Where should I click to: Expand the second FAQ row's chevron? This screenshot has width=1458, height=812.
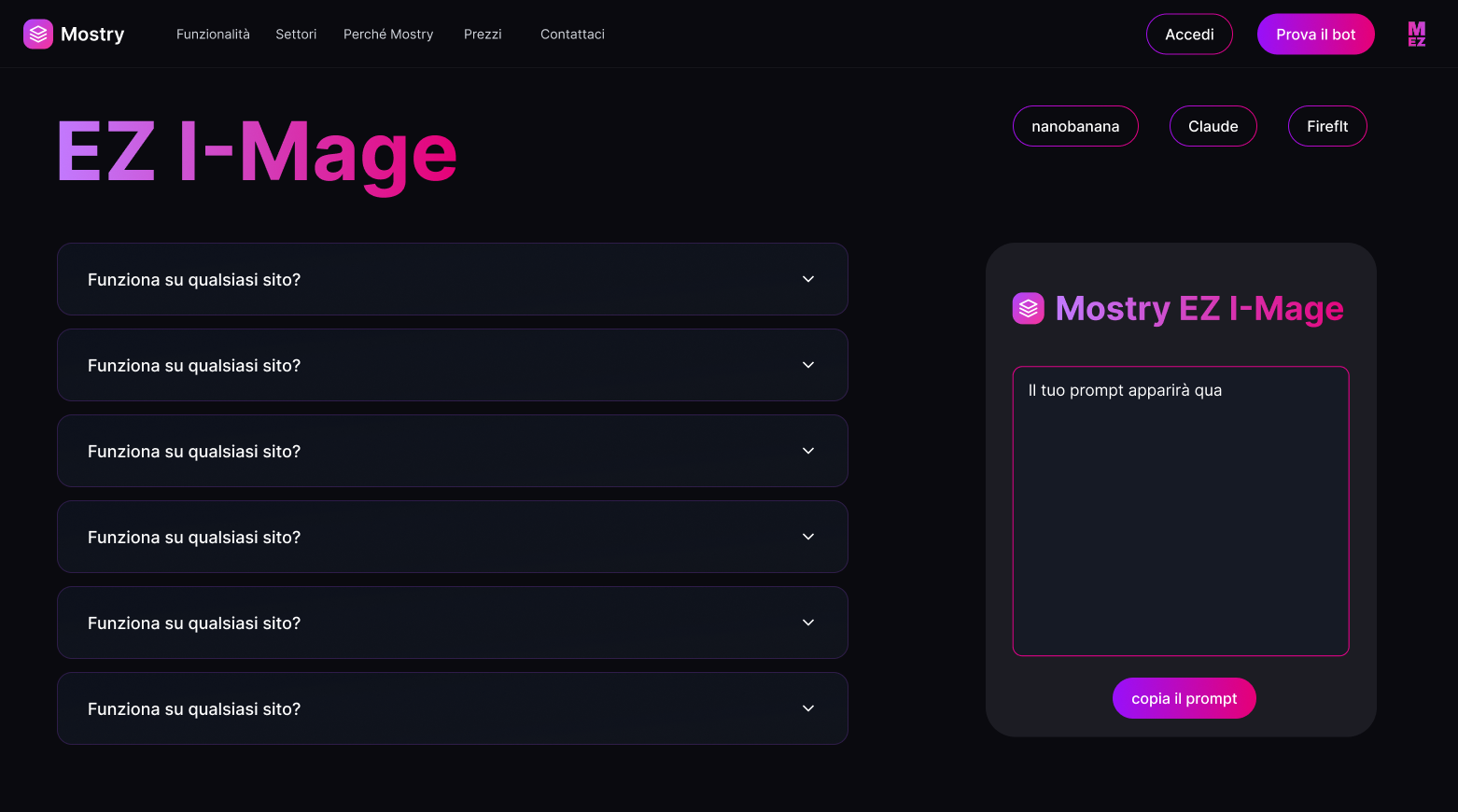click(x=808, y=365)
